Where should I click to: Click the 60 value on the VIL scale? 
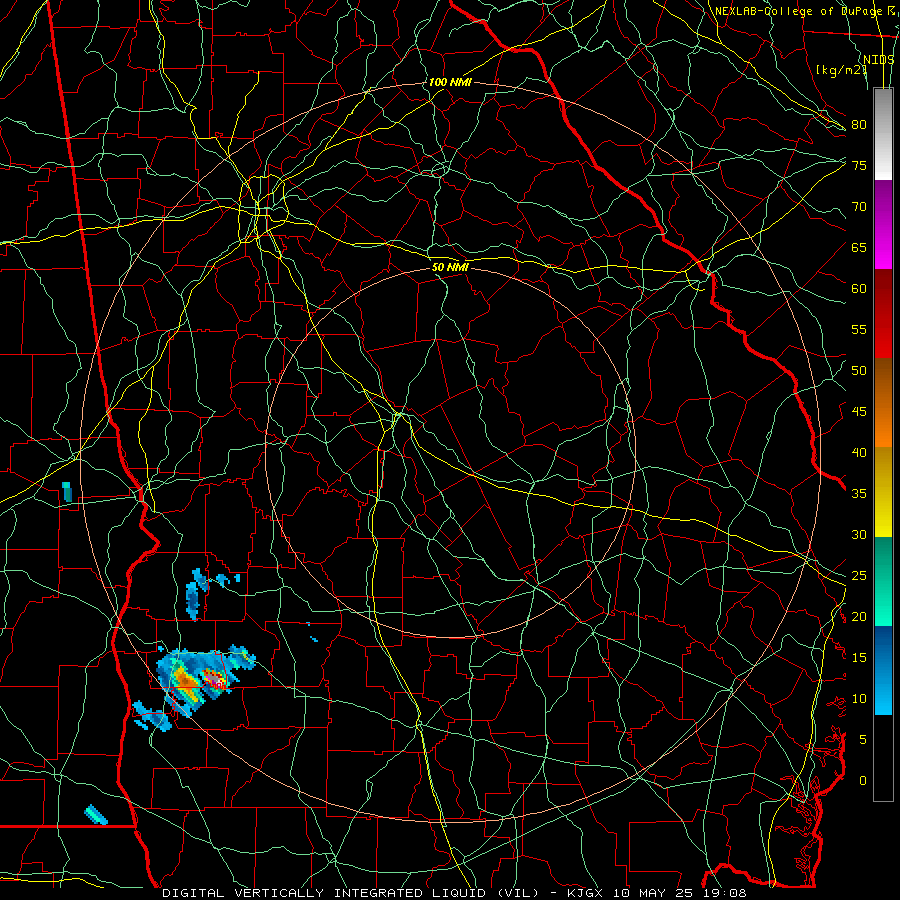click(859, 289)
